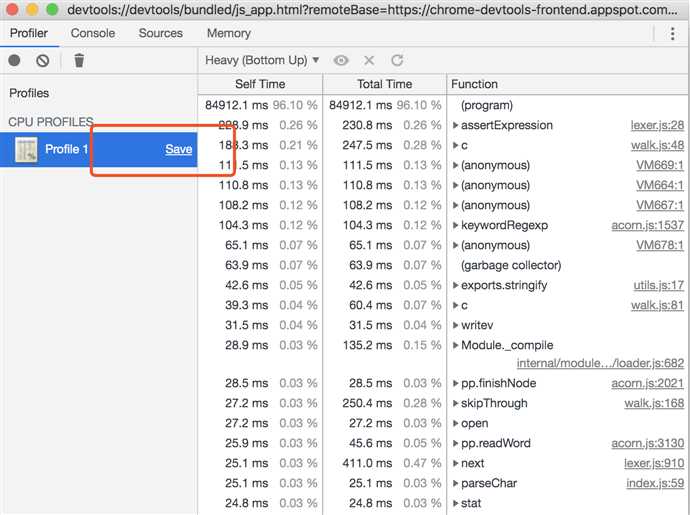
Task: Click the devtools URL in title bar
Action: (372, 10)
